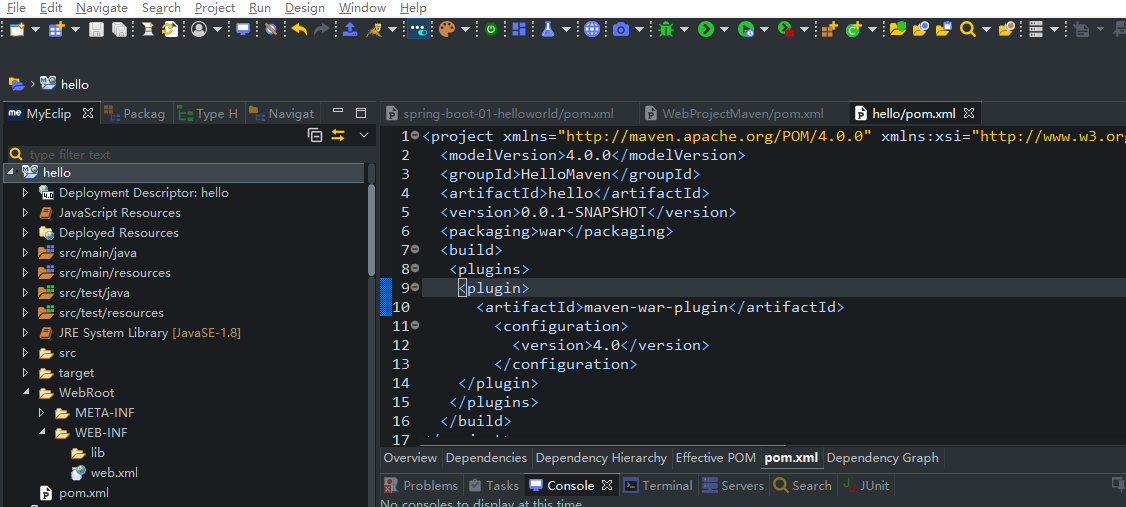
Task: Click the green power button icon
Action: coord(490,29)
